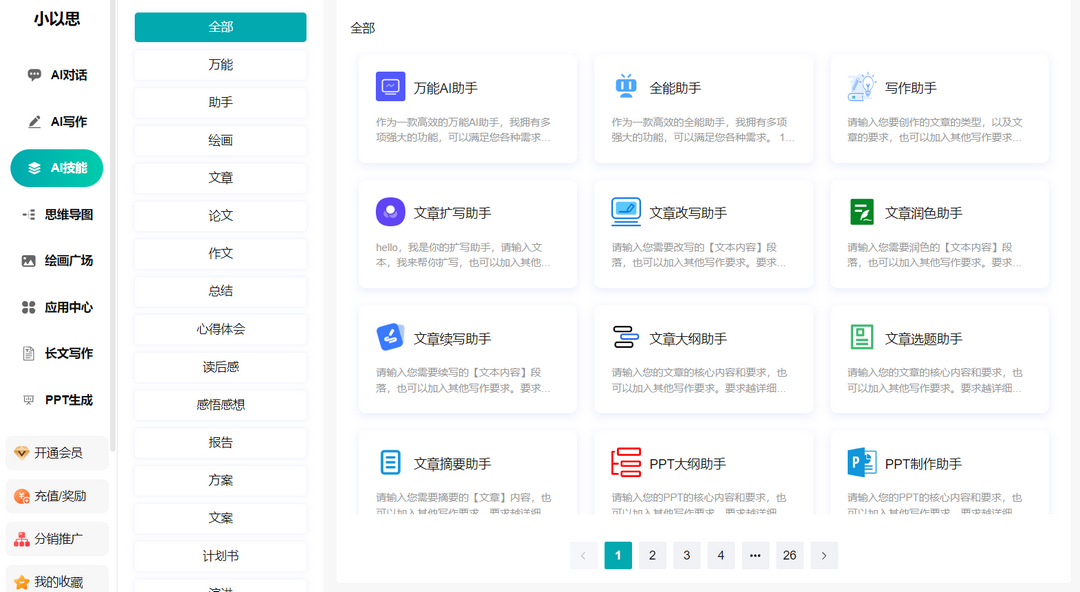This screenshot has width=1080, height=592.
Task: Open 写作助手 via its pen icon
Action: coord(861,87)
